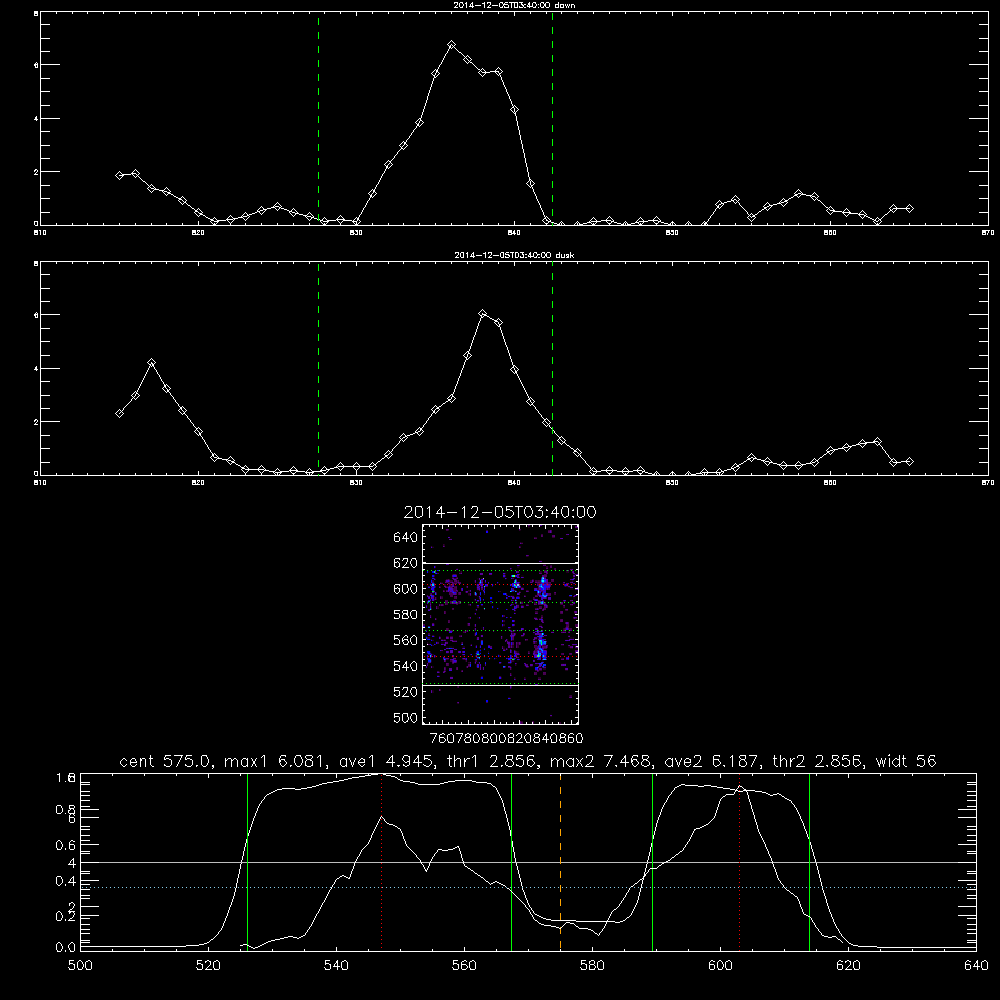1000x1000 pixels.
Task: Click the 'thr2 2.856' value
Action: 818,761
